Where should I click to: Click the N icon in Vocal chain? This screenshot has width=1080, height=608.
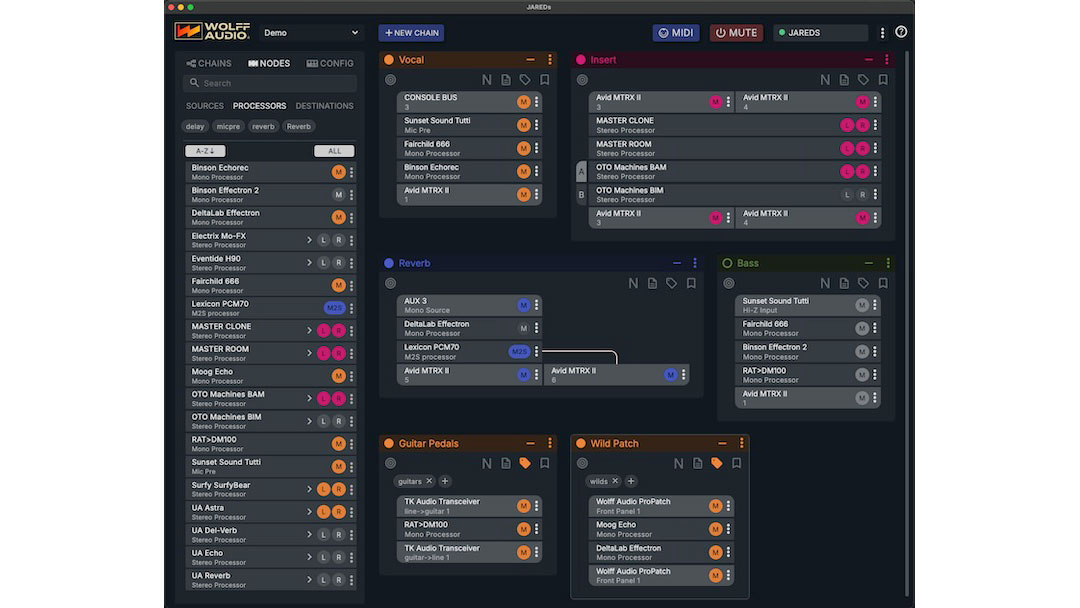tap(486, 80)
